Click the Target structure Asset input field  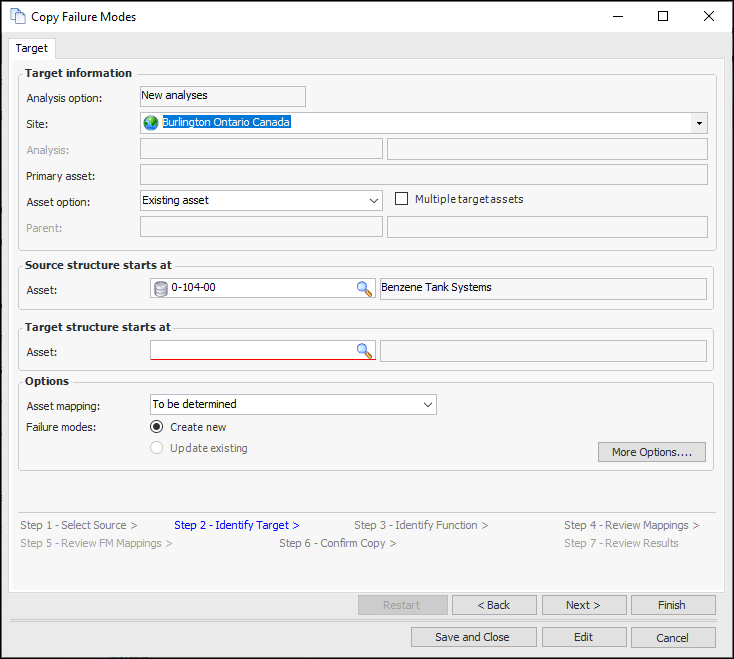pos(252,351)
